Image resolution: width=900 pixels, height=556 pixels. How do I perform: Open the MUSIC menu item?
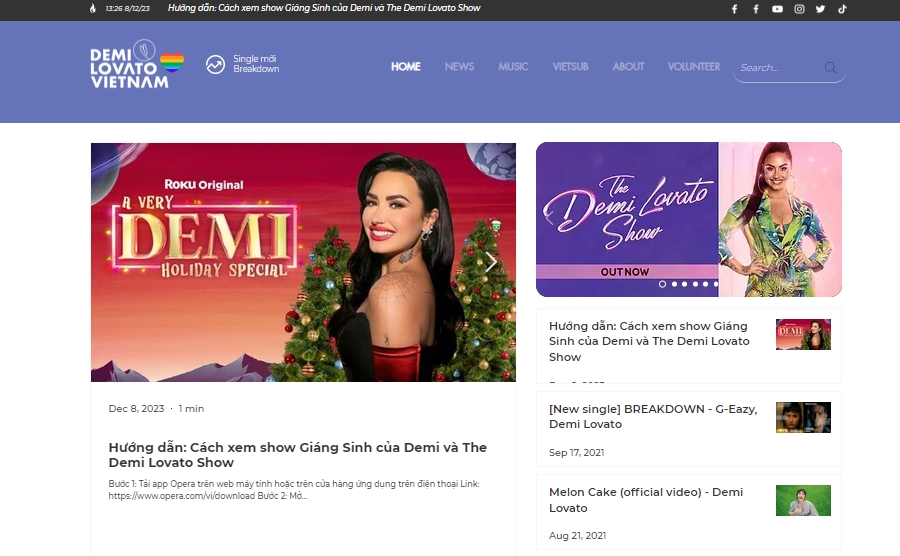pos(513,67)
